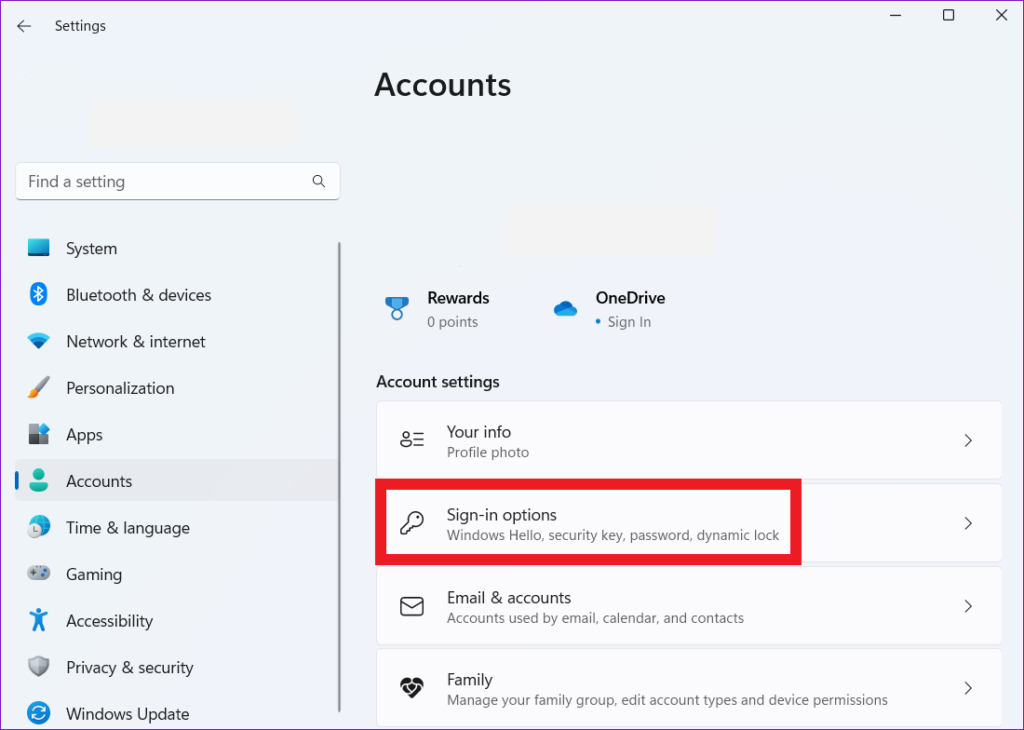
Task: Open Windows Update page
Action: pos(176,713)
